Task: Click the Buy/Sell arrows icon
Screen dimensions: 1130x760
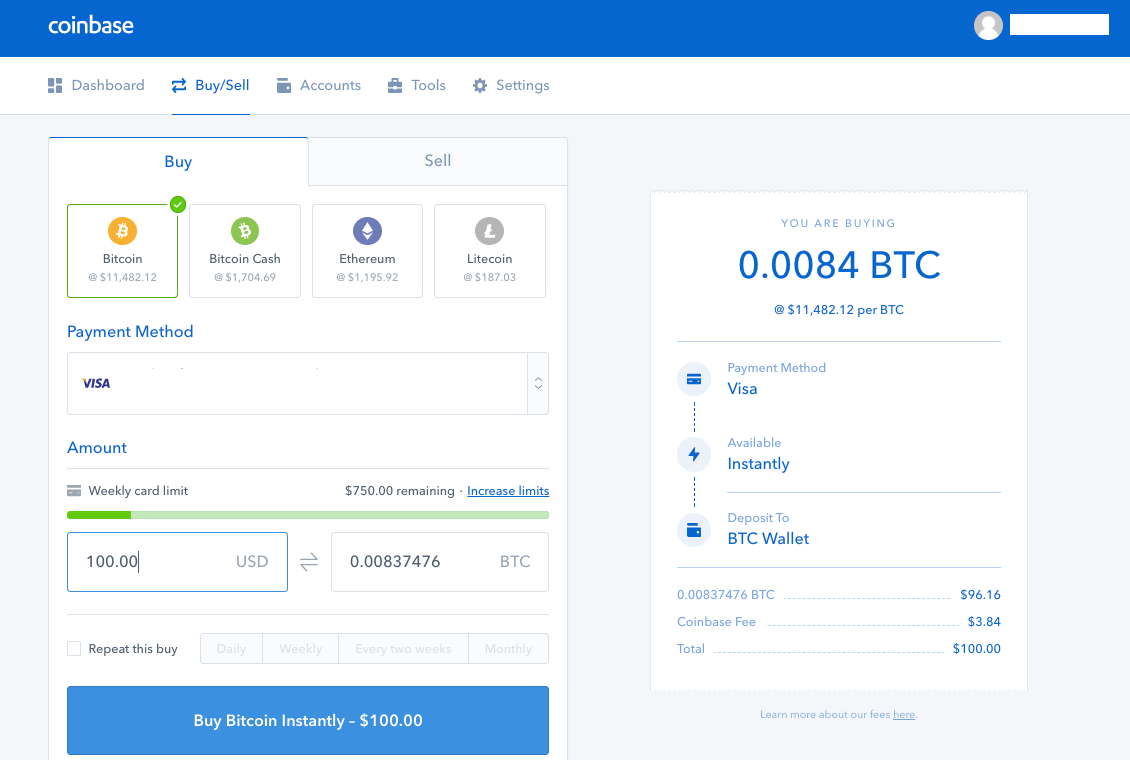Action: point(179,86)
